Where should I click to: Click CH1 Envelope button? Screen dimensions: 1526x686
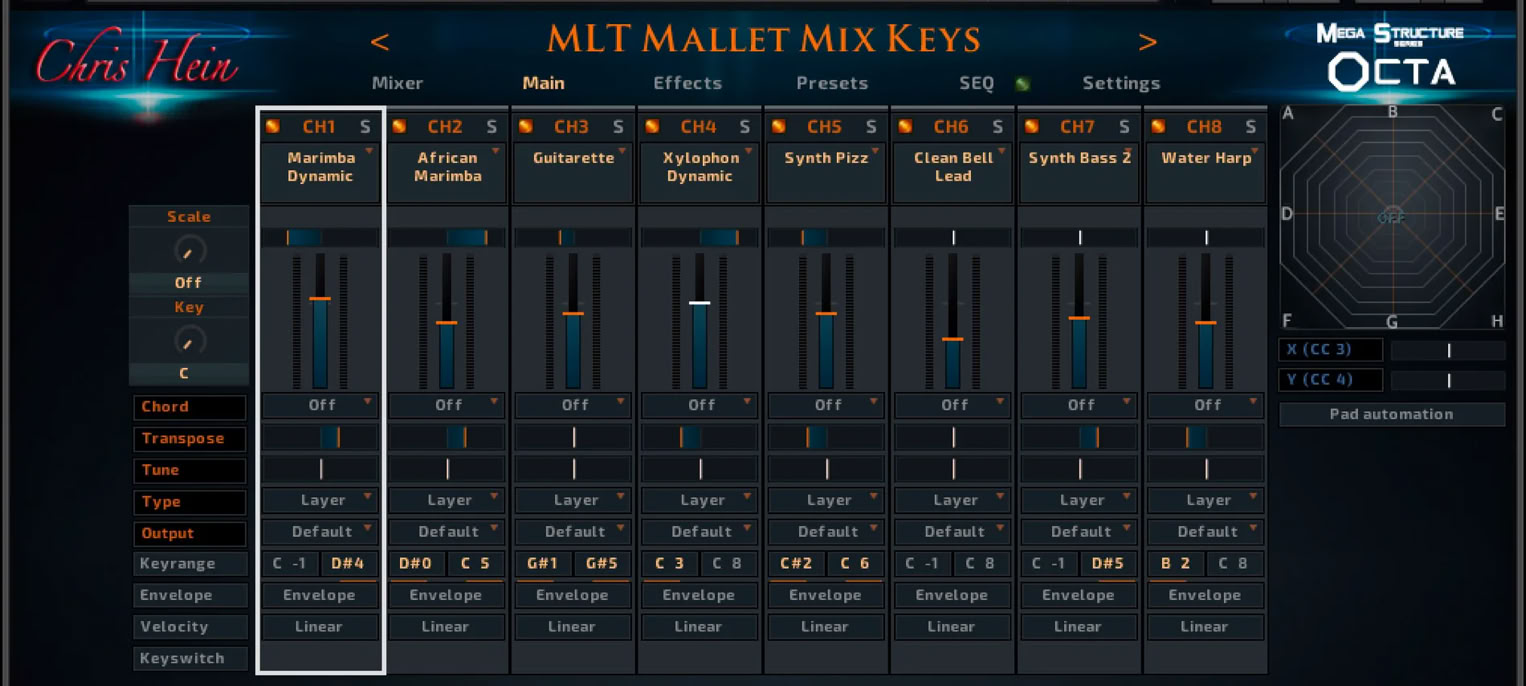pyautogui.click(x=321, y=595)
